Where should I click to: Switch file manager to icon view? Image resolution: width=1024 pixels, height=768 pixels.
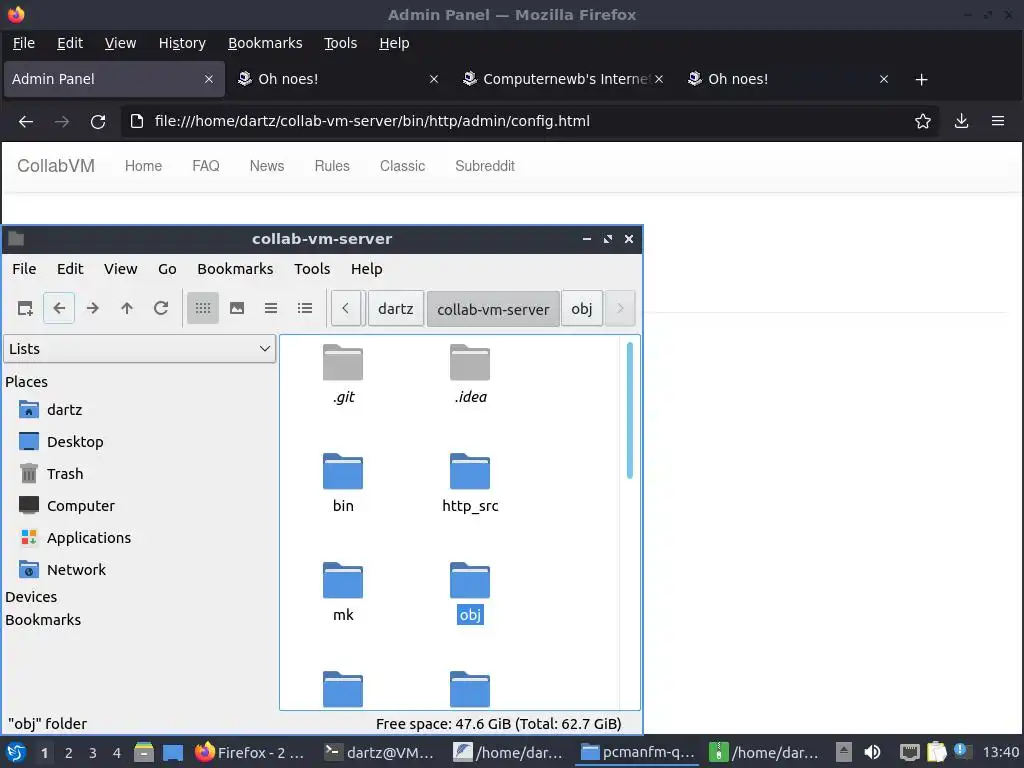point(202,308)
